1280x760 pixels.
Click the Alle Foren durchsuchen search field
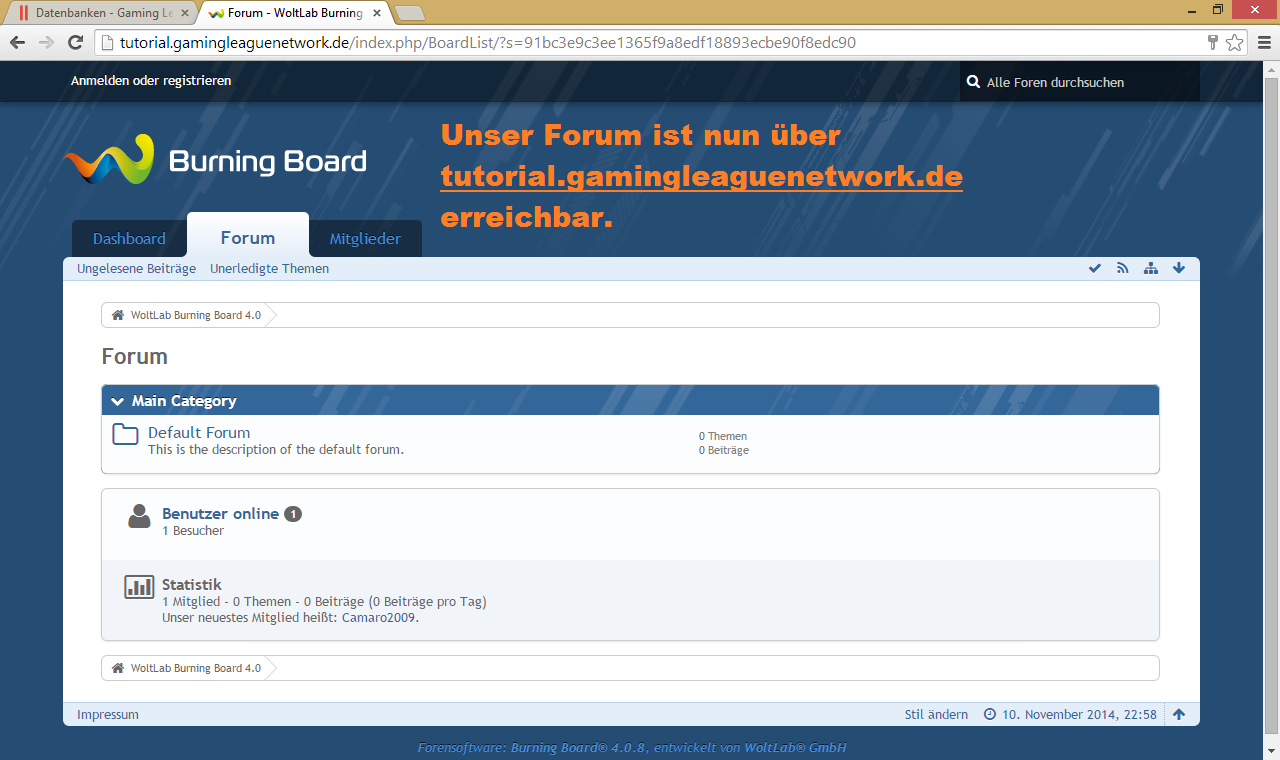[x=1085, y=82]
